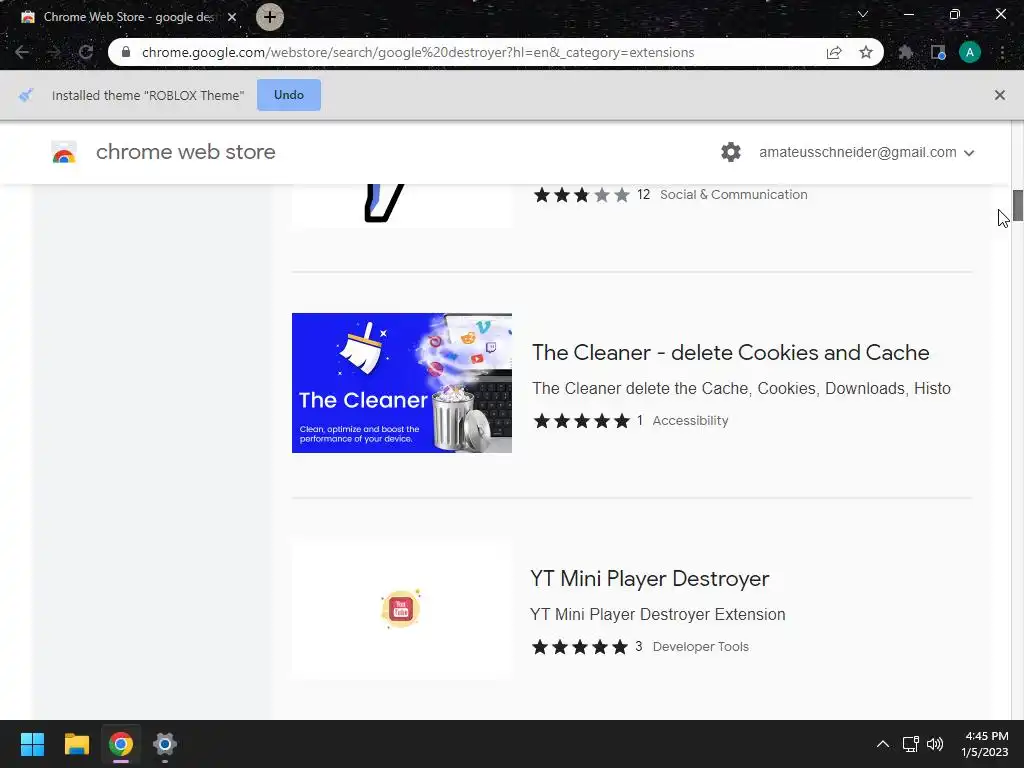This screenshot has height=768, width=1024.
Task: Open a new tab with the plus button
Action: tap(270, 17)
